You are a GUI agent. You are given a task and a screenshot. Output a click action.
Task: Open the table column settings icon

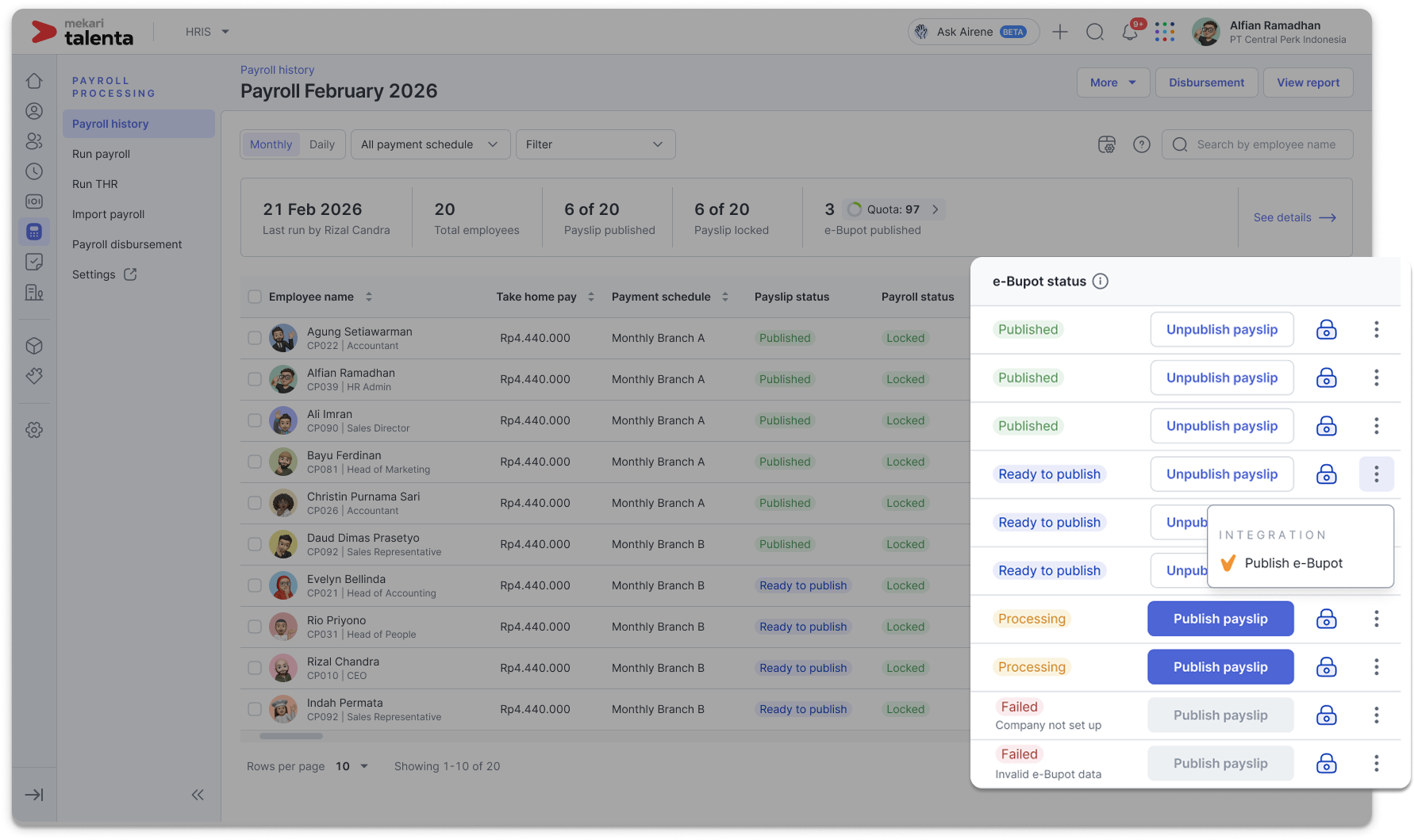point(1106,144)
